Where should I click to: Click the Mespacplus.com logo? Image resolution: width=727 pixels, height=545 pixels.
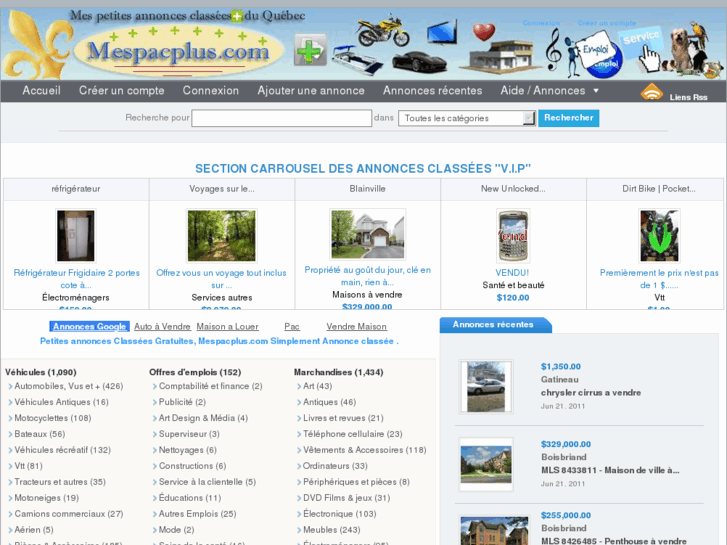(x=179, y=51)
